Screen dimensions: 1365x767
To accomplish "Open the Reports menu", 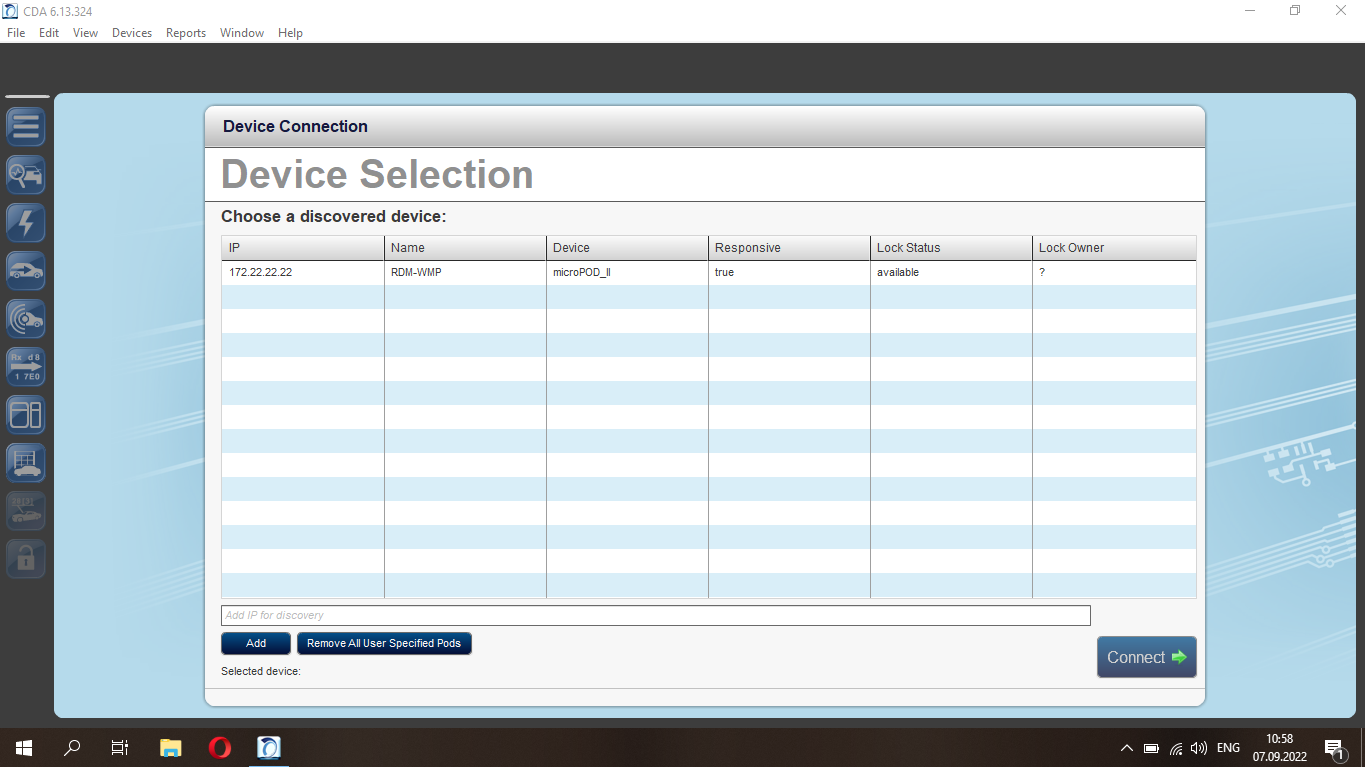I will [x=186, y=33].
